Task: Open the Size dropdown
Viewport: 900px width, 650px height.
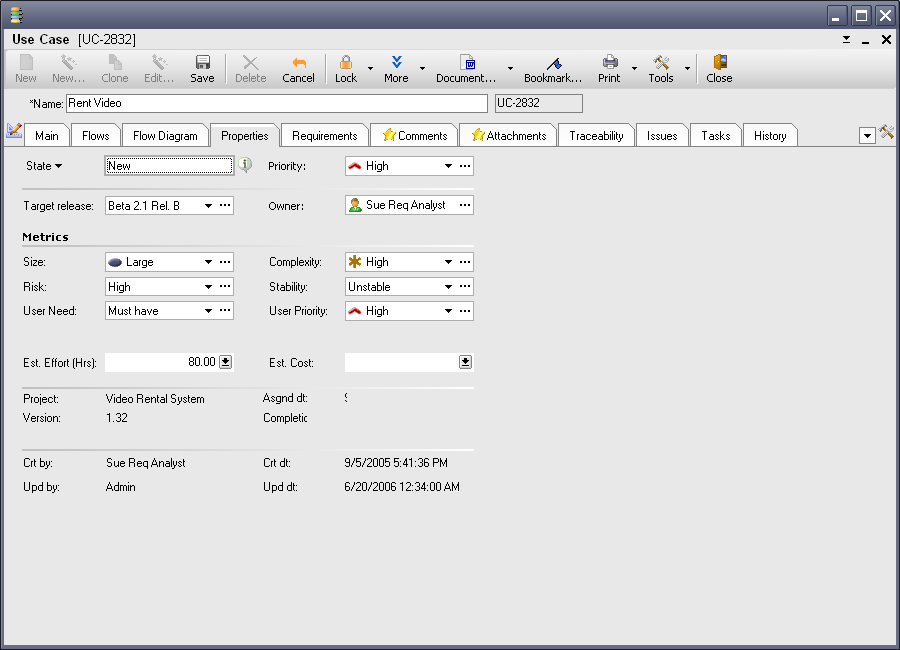Action: pos(208,262)
